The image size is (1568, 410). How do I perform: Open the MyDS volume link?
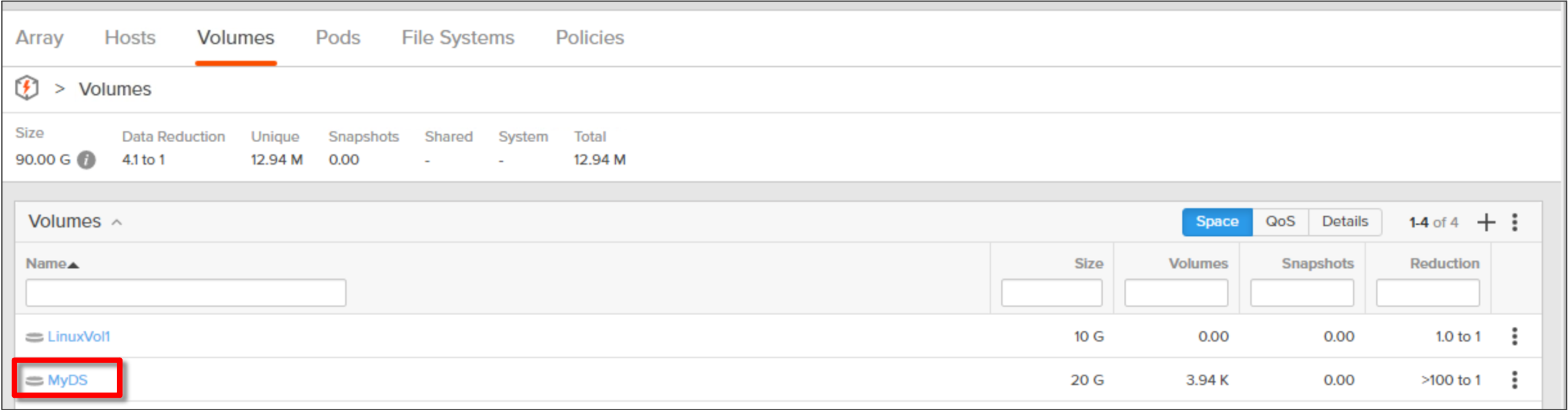[68, 380]
